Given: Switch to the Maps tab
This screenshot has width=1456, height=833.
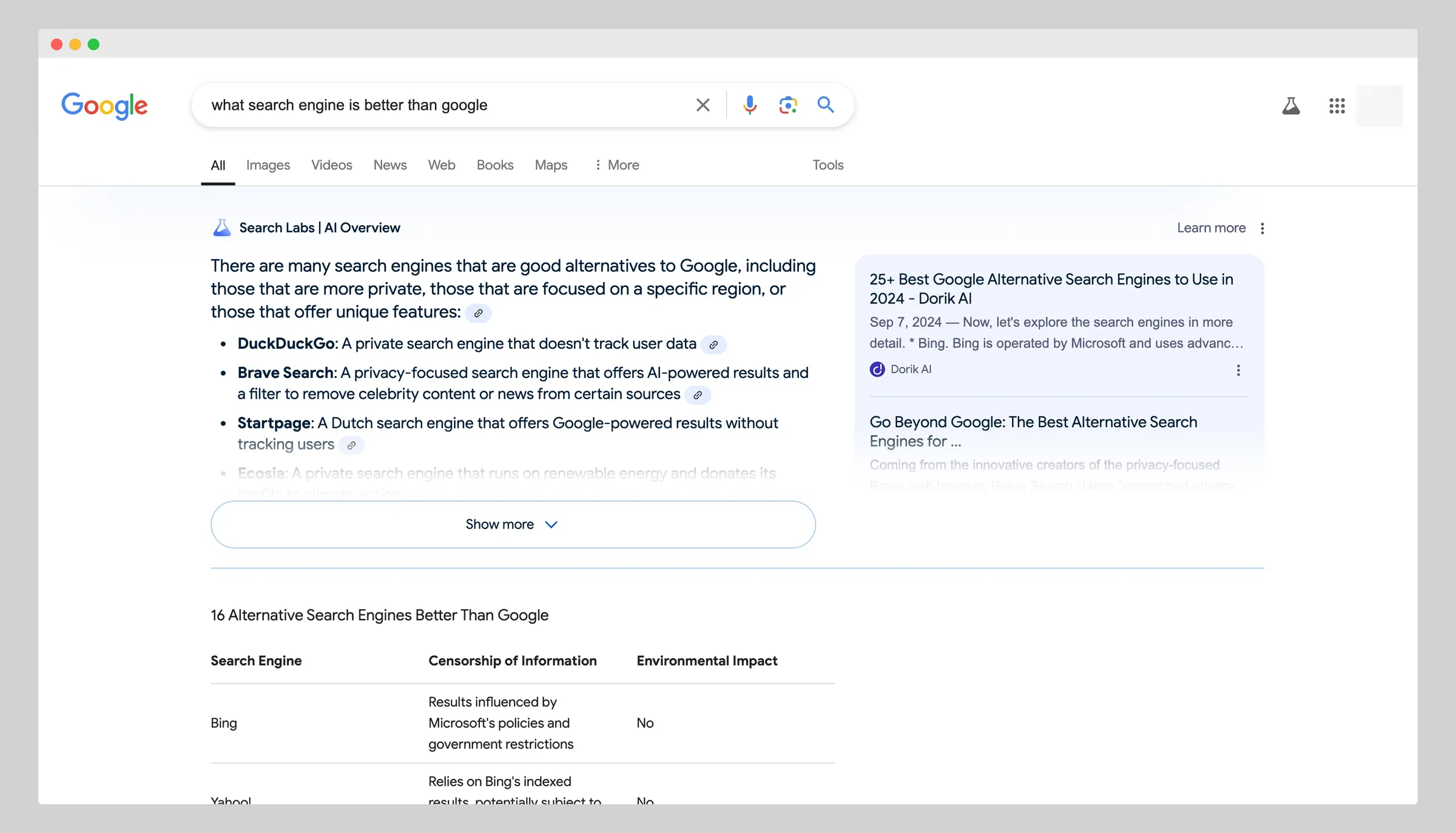Looking at the screenshot, I should [551, 165].
